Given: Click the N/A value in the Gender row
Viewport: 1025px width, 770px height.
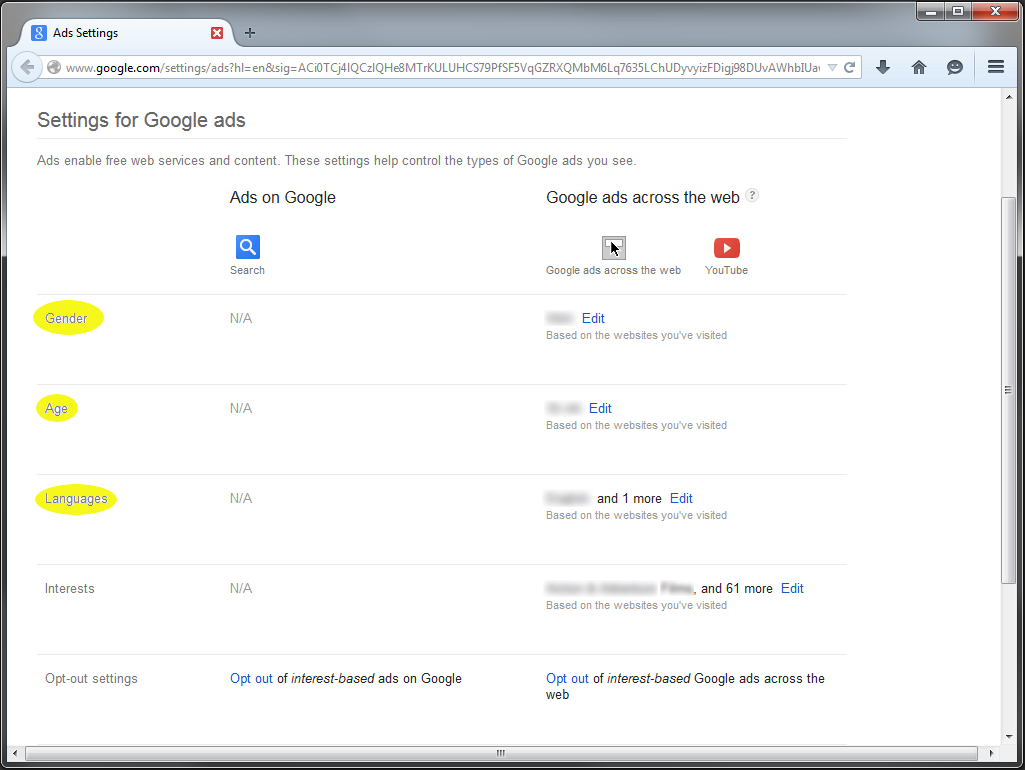Looking at the screenshot, I should [x=241, y=318].
